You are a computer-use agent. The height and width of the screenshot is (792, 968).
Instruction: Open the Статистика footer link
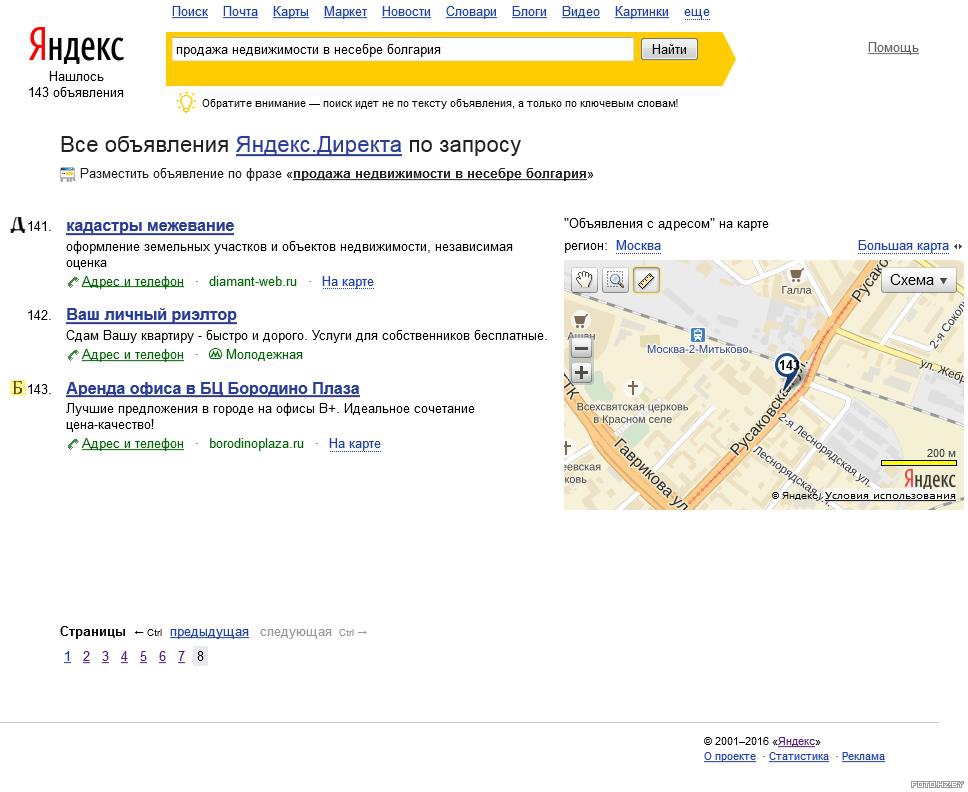tap(799, 756)
